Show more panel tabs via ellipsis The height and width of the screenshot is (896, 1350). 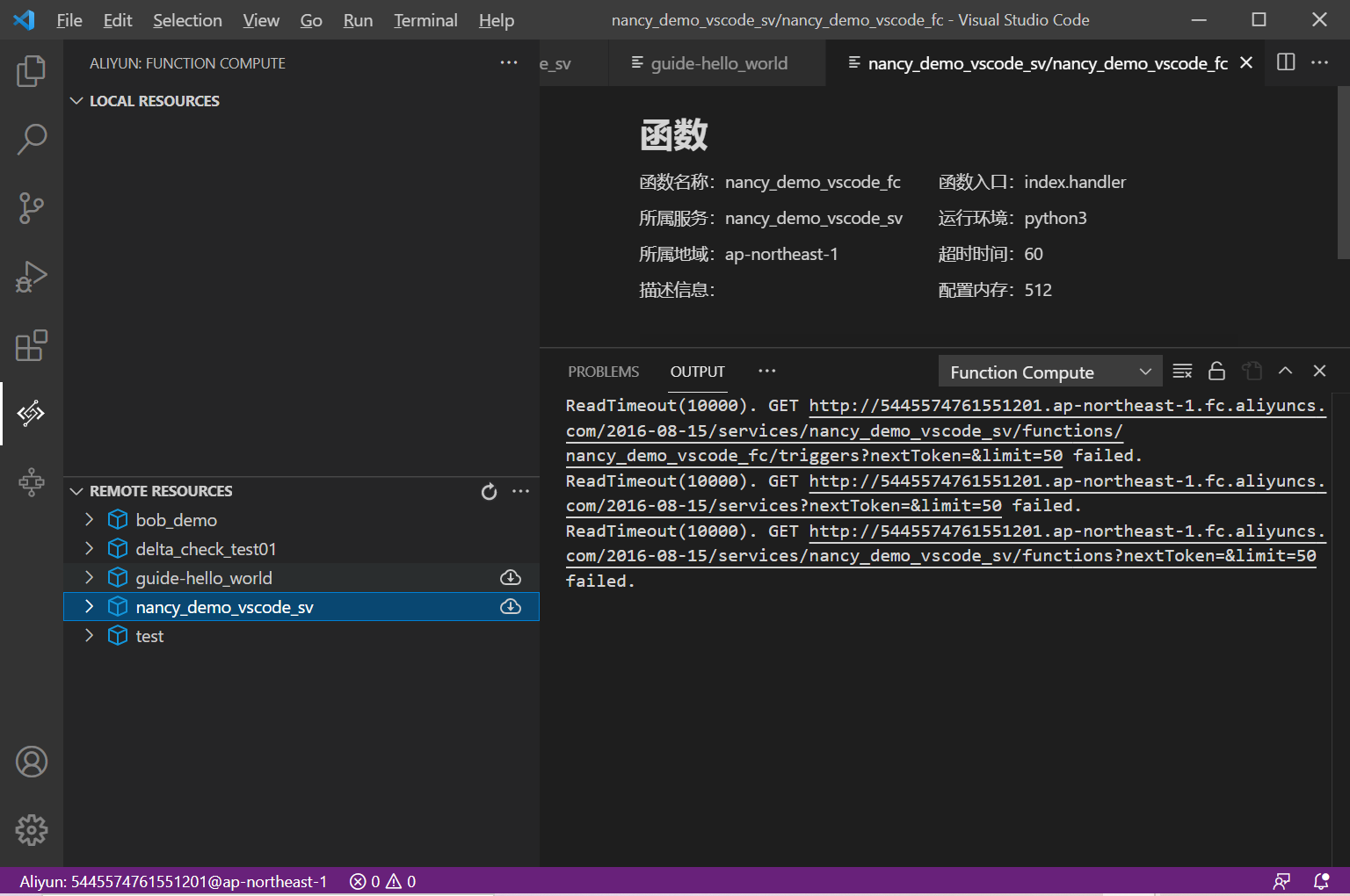click(767, 372)
